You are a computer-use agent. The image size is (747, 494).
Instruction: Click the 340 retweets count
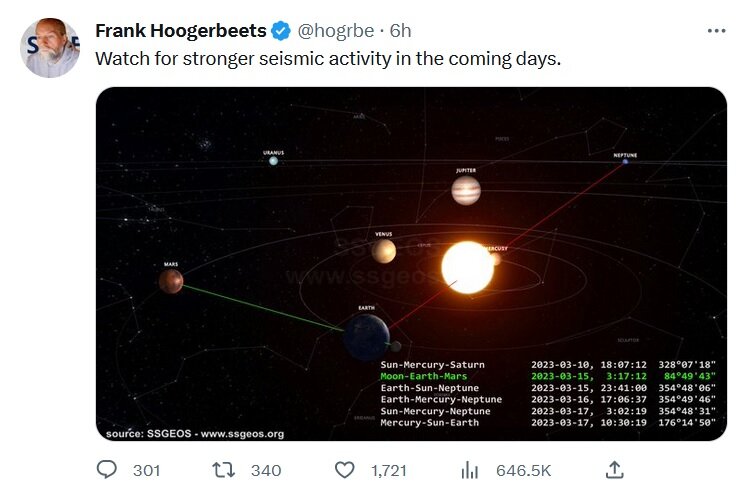[x=266, y=470]
